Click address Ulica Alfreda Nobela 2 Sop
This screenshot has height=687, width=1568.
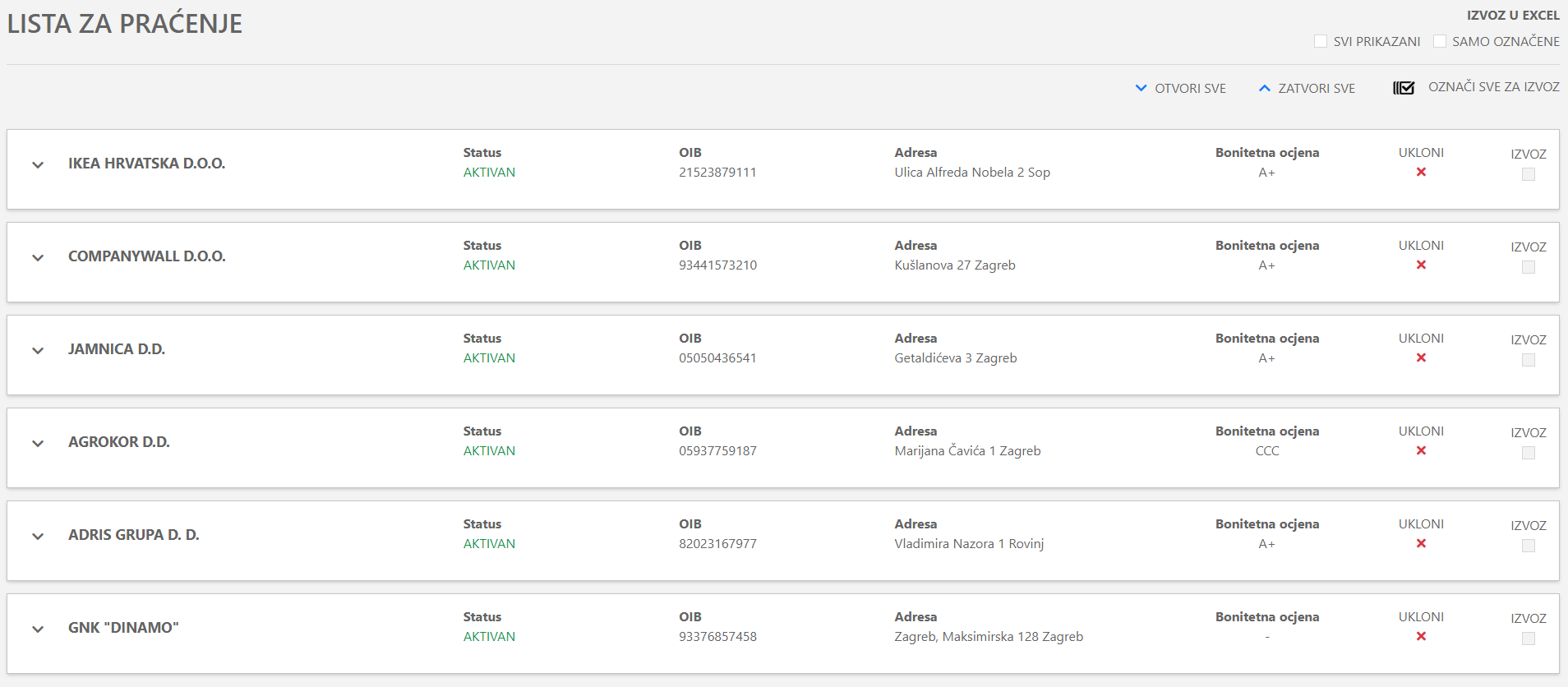pyautogui.click(x=972, y=173)
